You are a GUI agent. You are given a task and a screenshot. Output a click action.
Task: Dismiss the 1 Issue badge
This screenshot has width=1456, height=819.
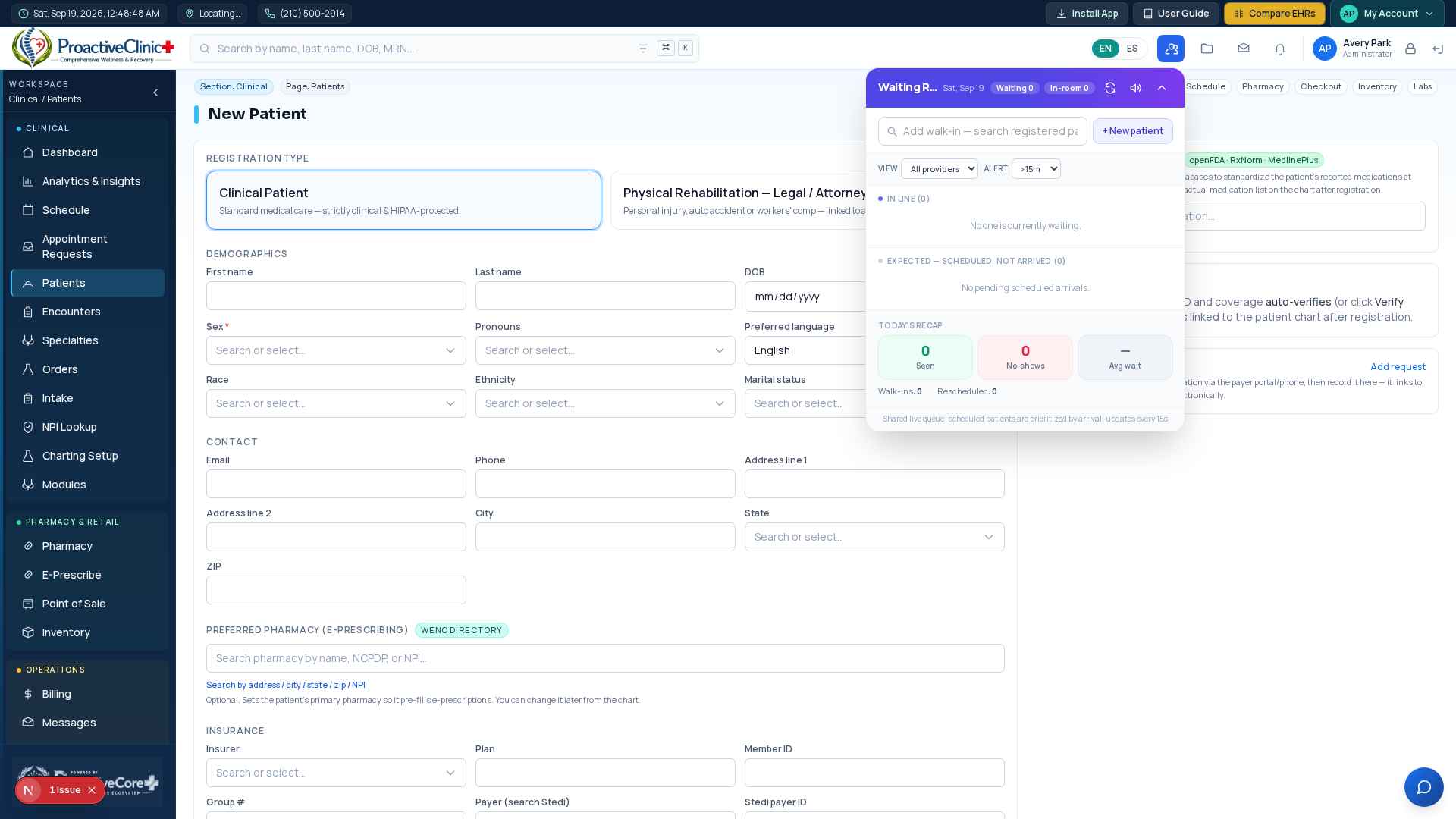pos(92,790)
